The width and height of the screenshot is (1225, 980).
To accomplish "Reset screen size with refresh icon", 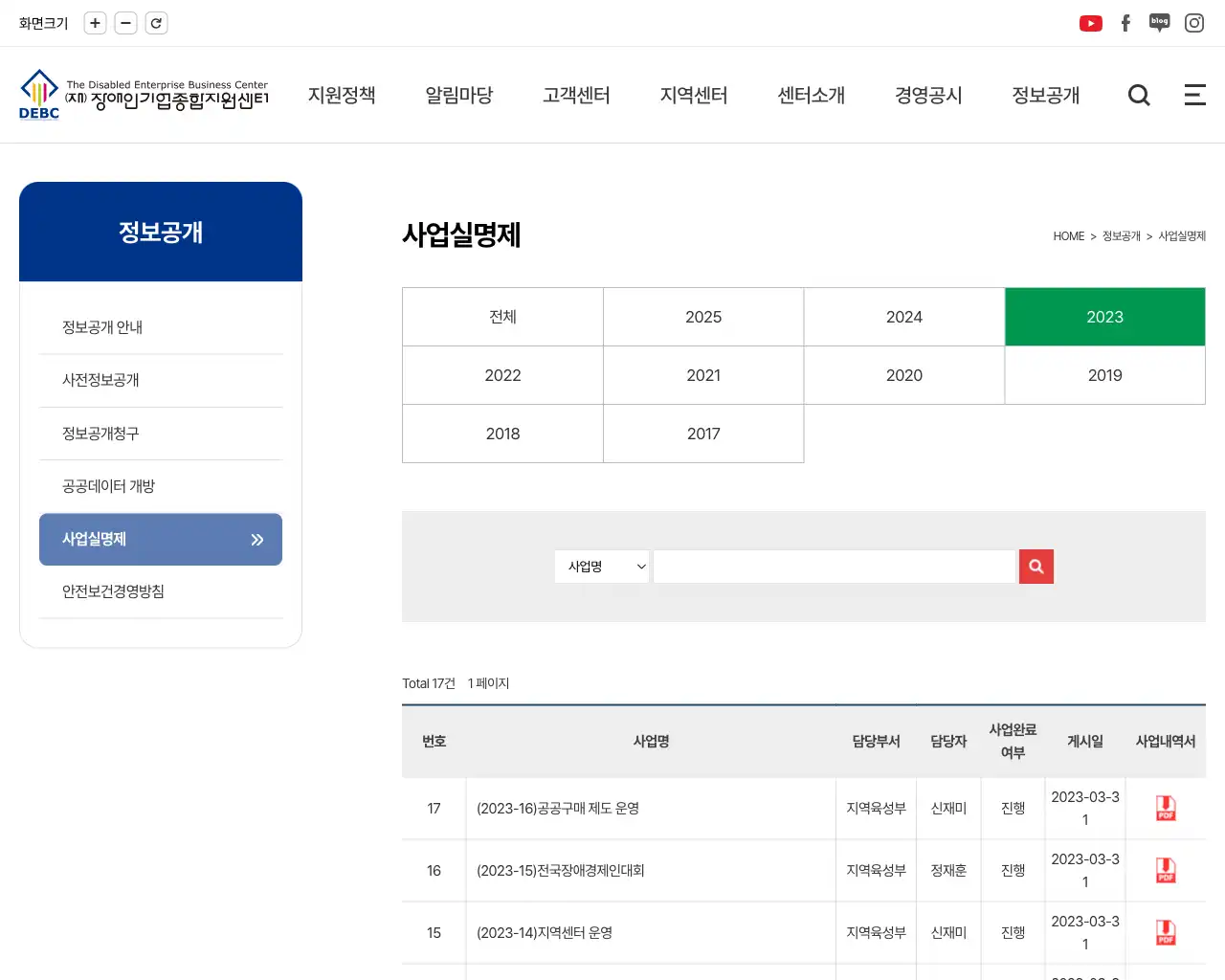I will click(x=156, y=23).
